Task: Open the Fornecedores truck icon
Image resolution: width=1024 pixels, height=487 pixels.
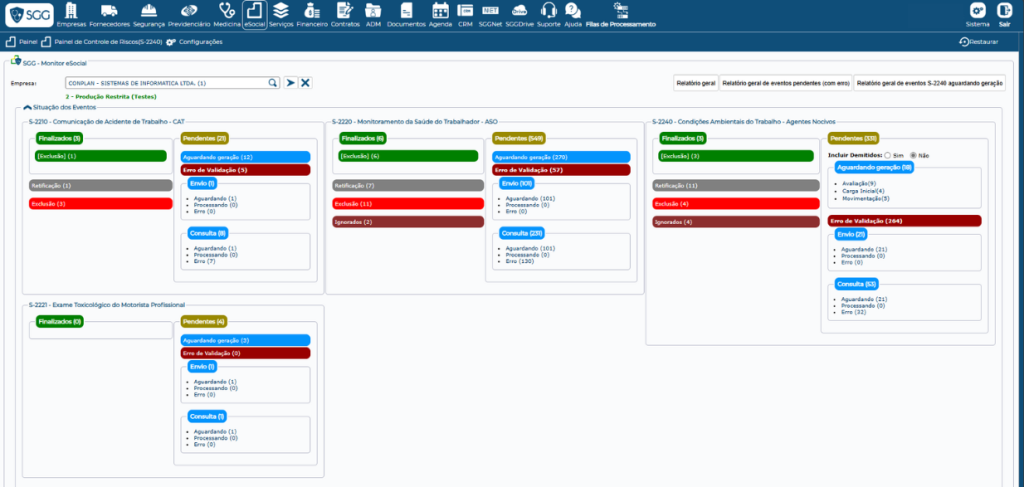Action: pyautogui.click(x=109, y=11)
